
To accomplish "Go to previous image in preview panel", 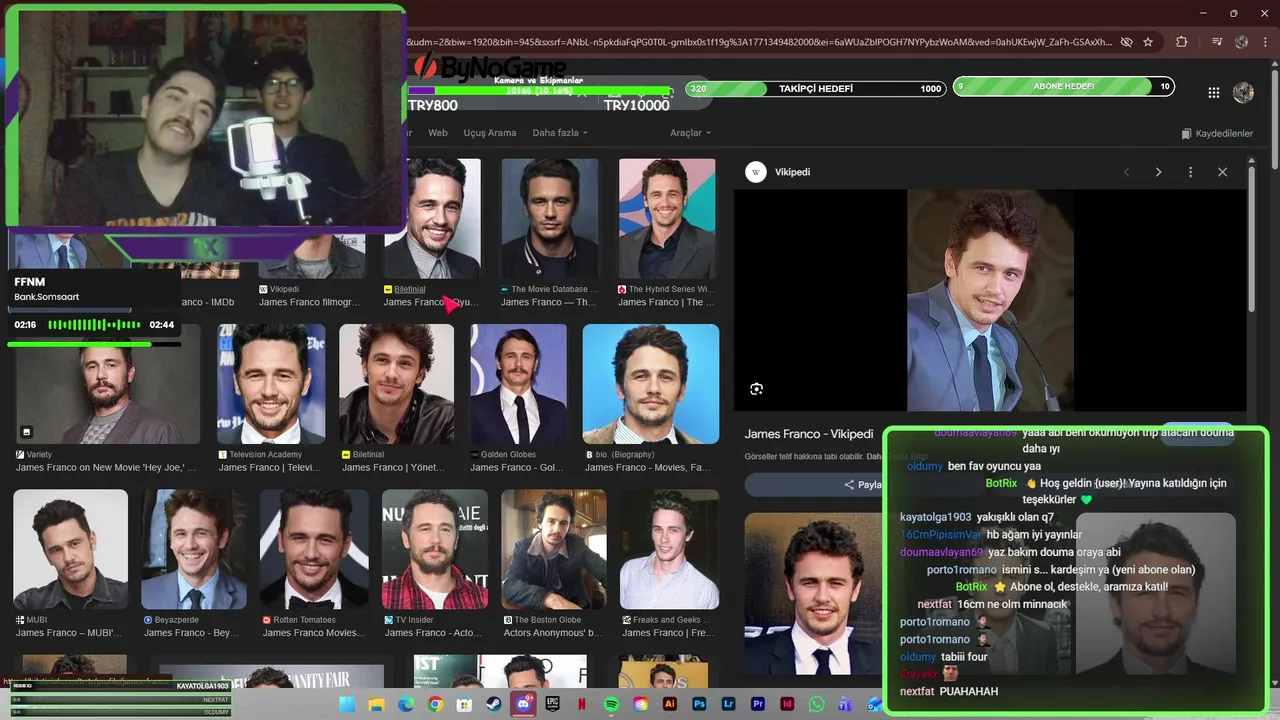I will (x=1126, y=172).
